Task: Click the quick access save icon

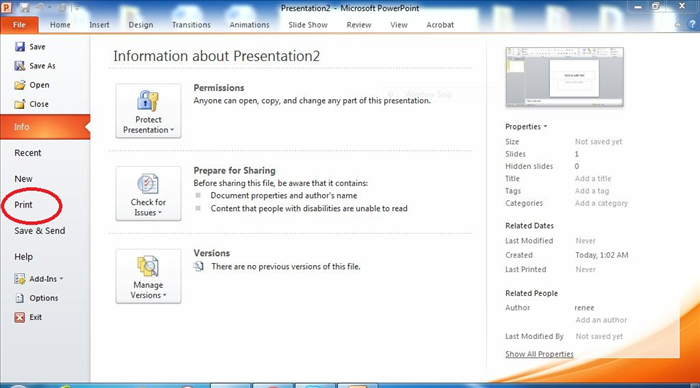Action: click(25, 8)
